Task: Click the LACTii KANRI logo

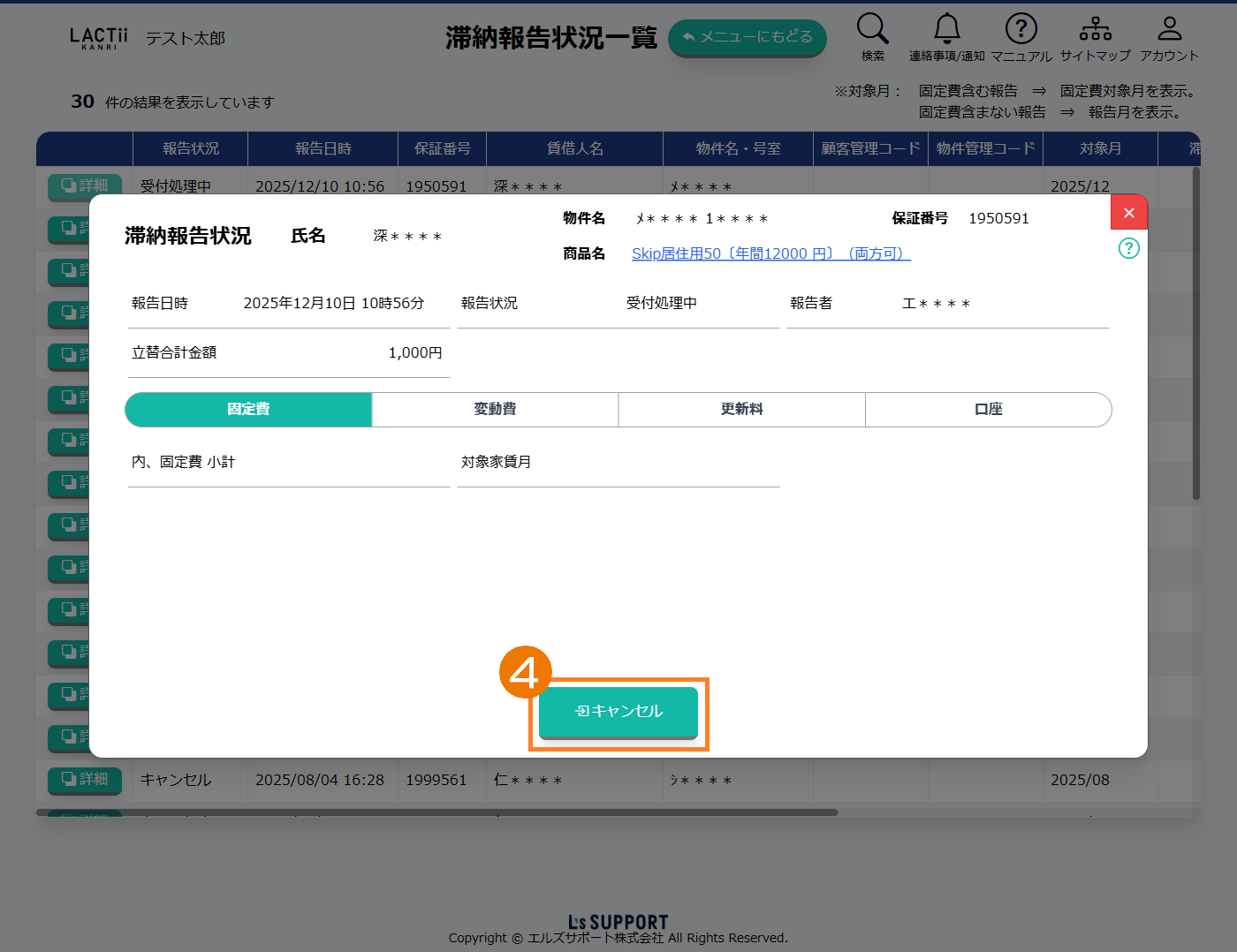Action: [98, 38]
